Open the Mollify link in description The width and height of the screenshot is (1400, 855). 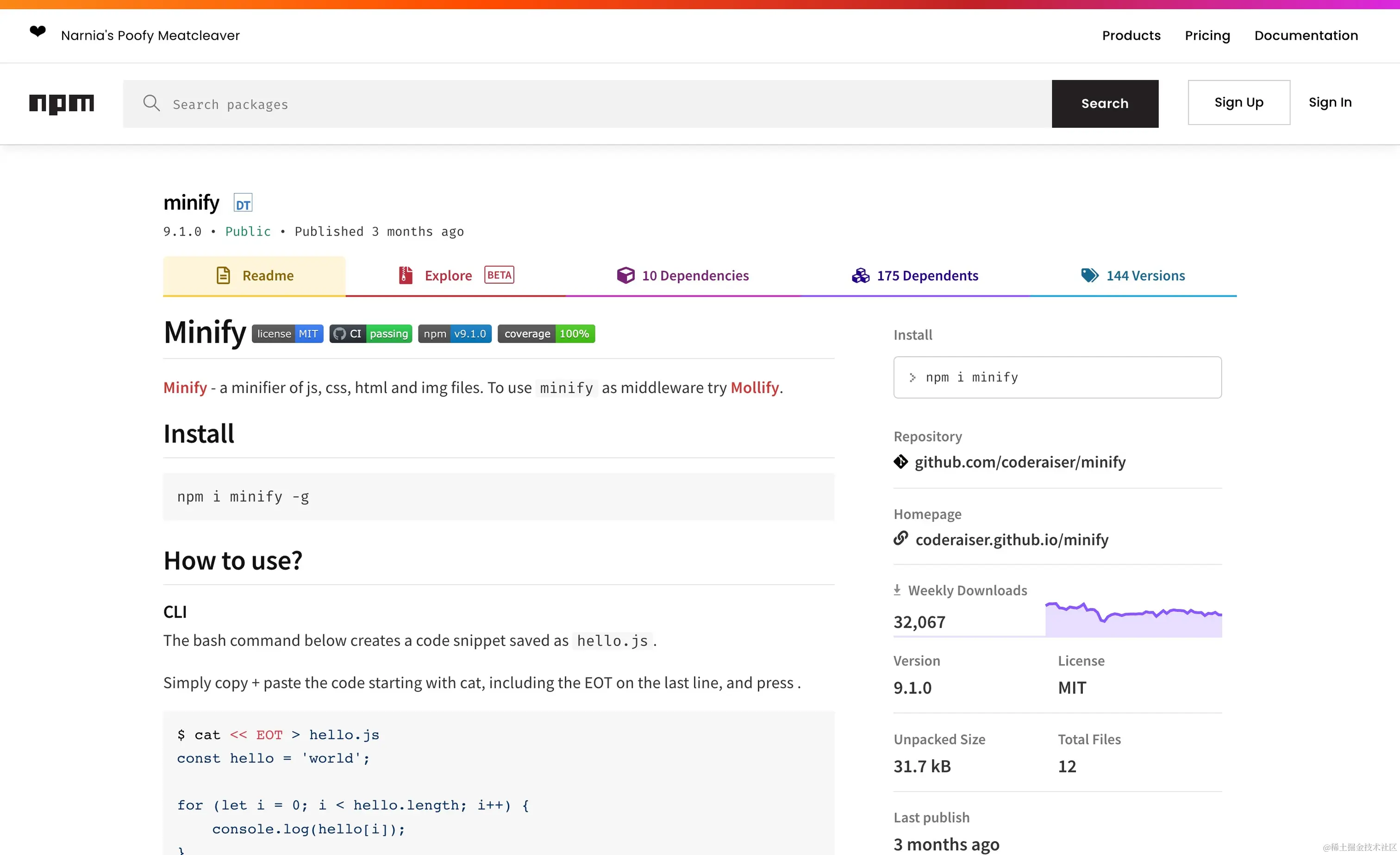(x=755, y=388)
